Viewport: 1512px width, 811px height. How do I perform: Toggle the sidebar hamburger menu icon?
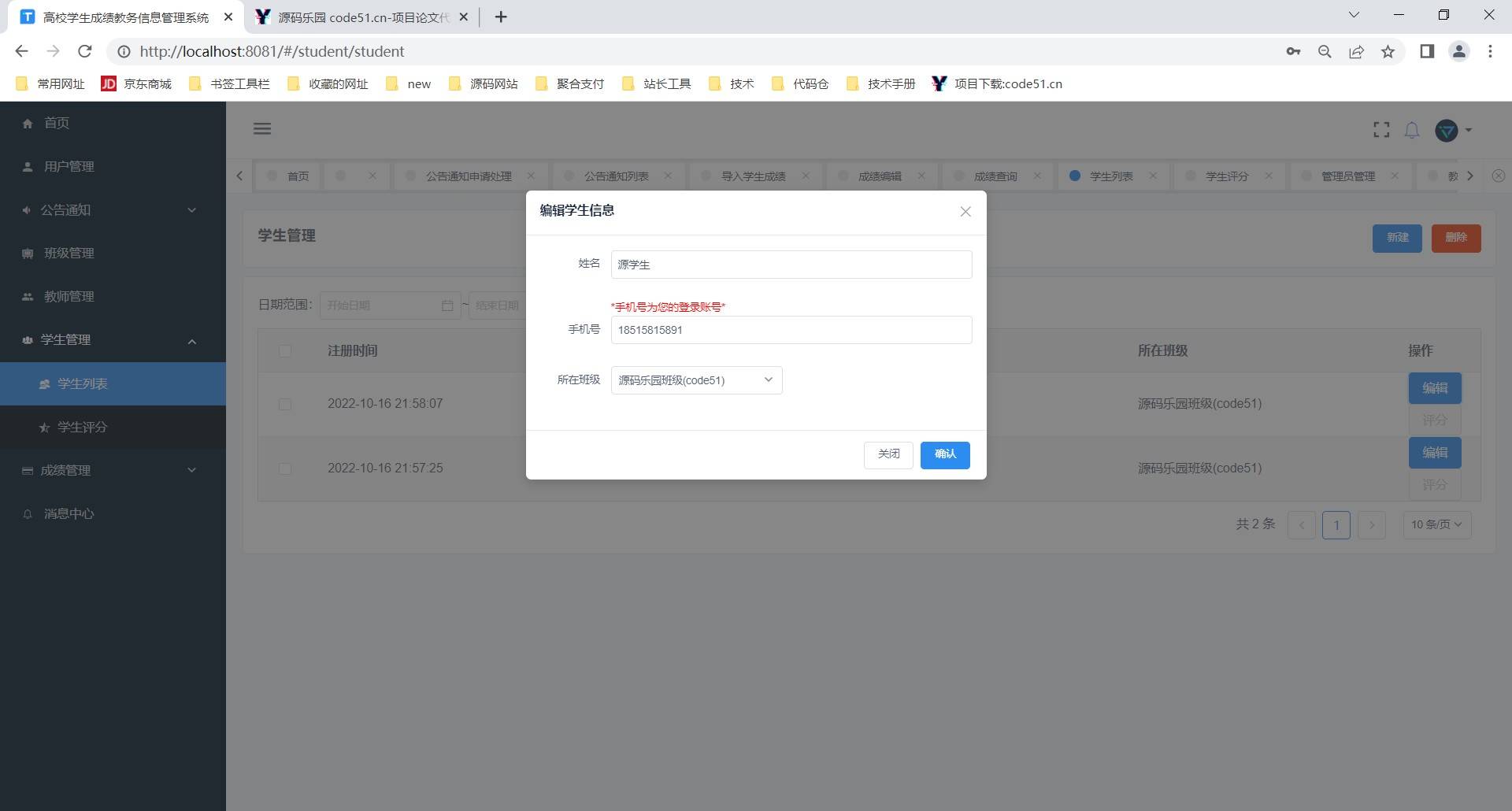click(262, 129)
